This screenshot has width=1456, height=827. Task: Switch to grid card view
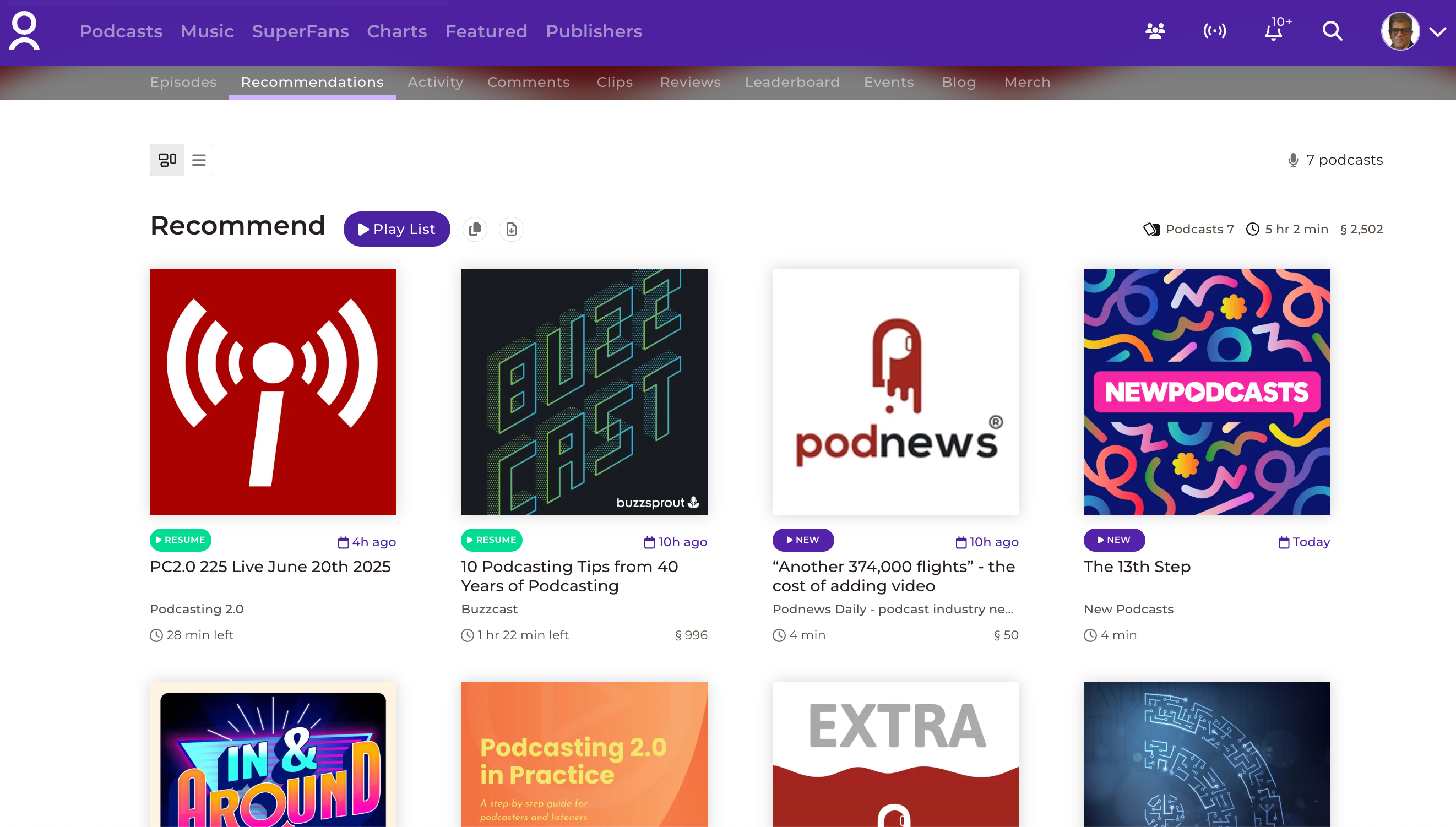pos(167,160)
